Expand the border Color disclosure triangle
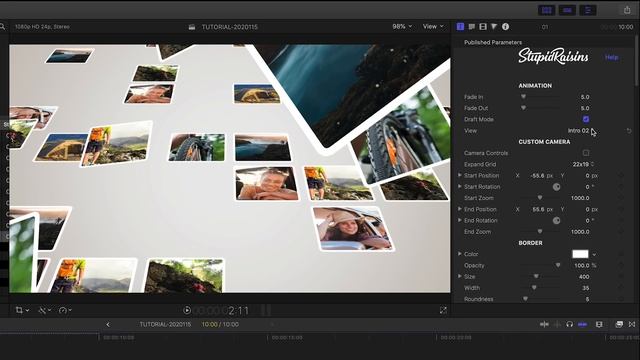640x360 pixels. (460, 253)
